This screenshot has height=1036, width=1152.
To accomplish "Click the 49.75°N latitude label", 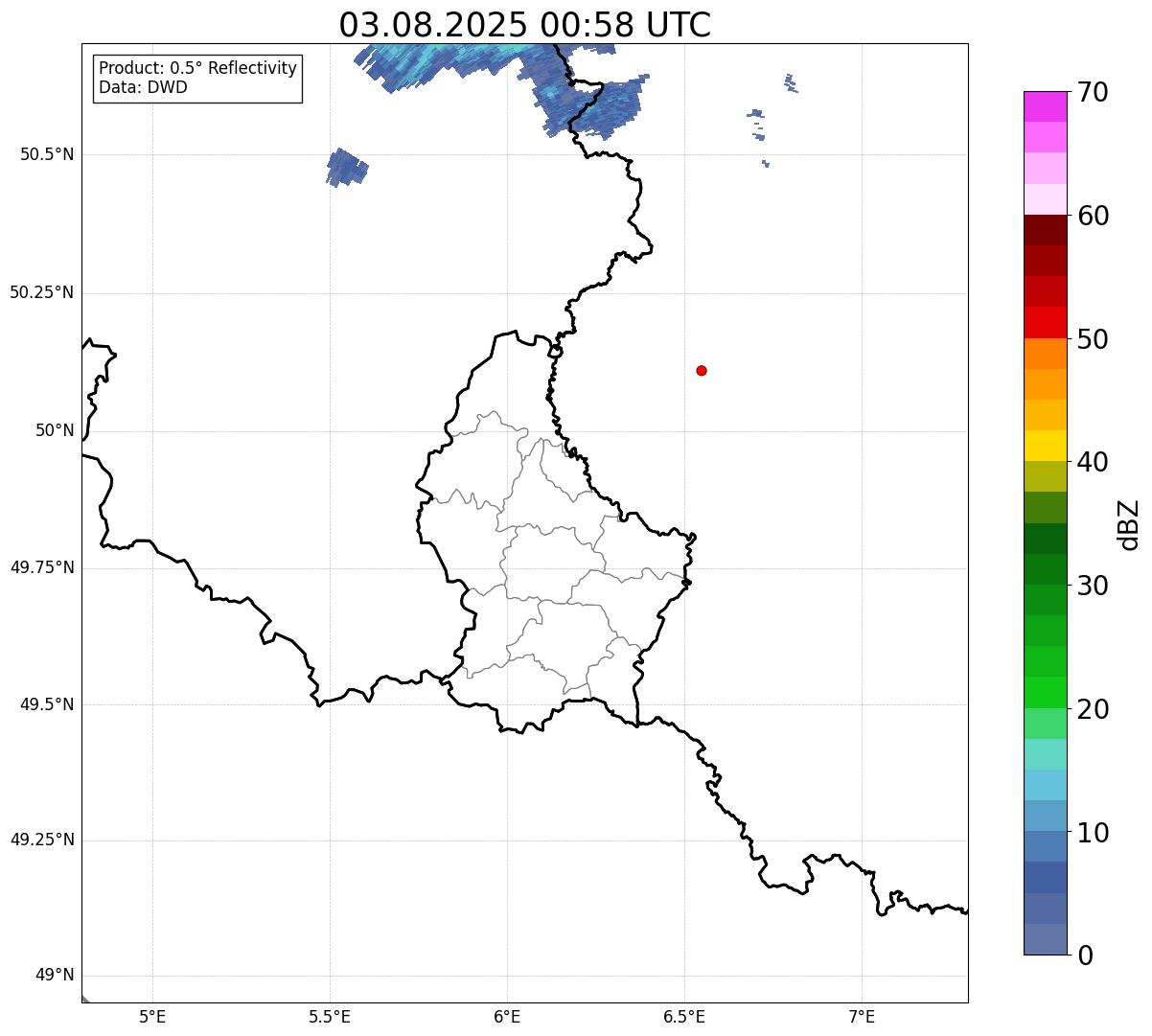I will pos(41,567).
